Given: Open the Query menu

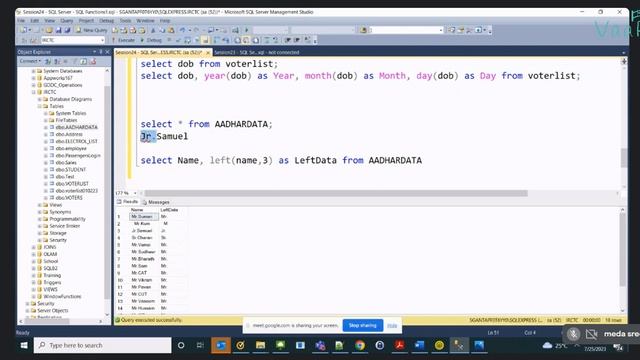Looking at the screenshot, I should tap(67, 20).
